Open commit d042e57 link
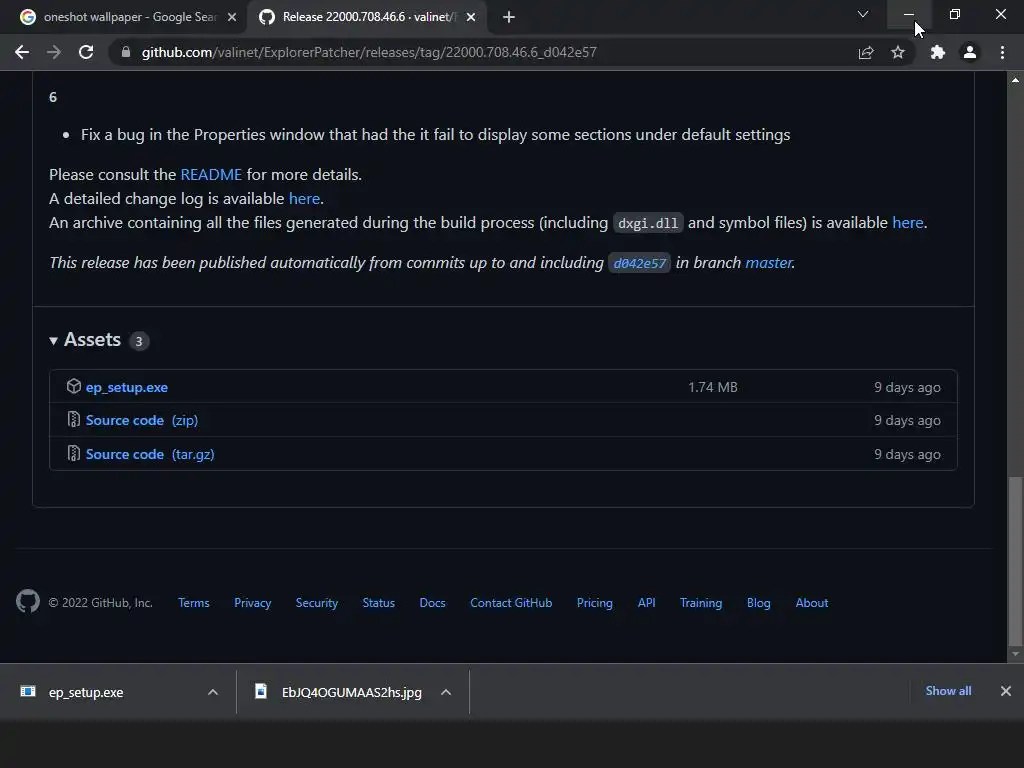 639,263
